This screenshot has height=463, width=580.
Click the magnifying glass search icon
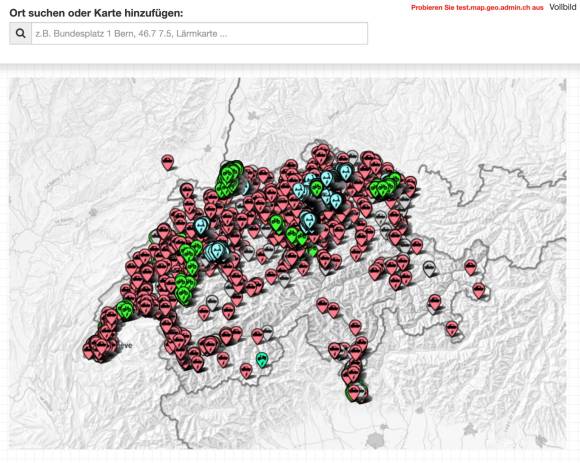coord(20,33)
